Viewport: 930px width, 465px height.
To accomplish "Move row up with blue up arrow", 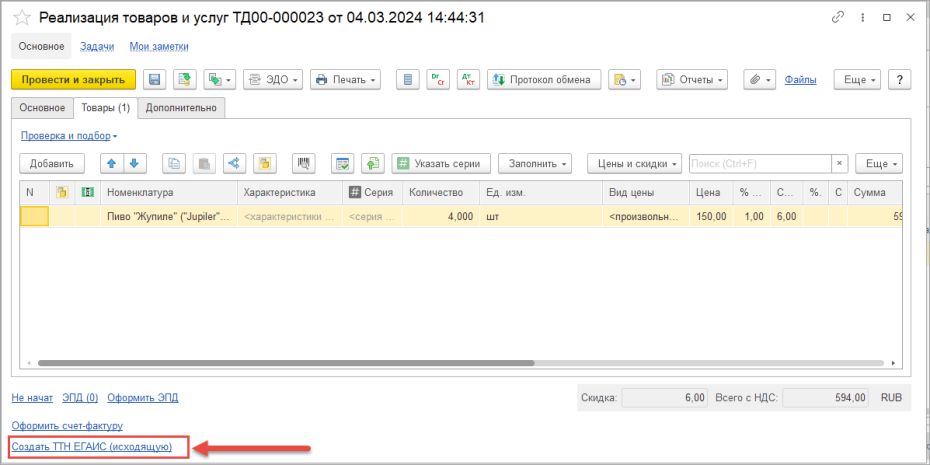I will click(112, 164).
